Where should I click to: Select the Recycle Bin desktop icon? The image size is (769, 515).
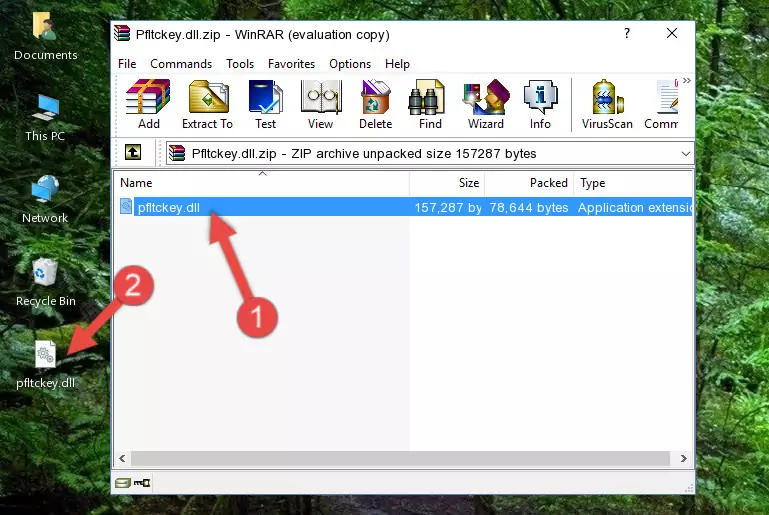(46, 283)
